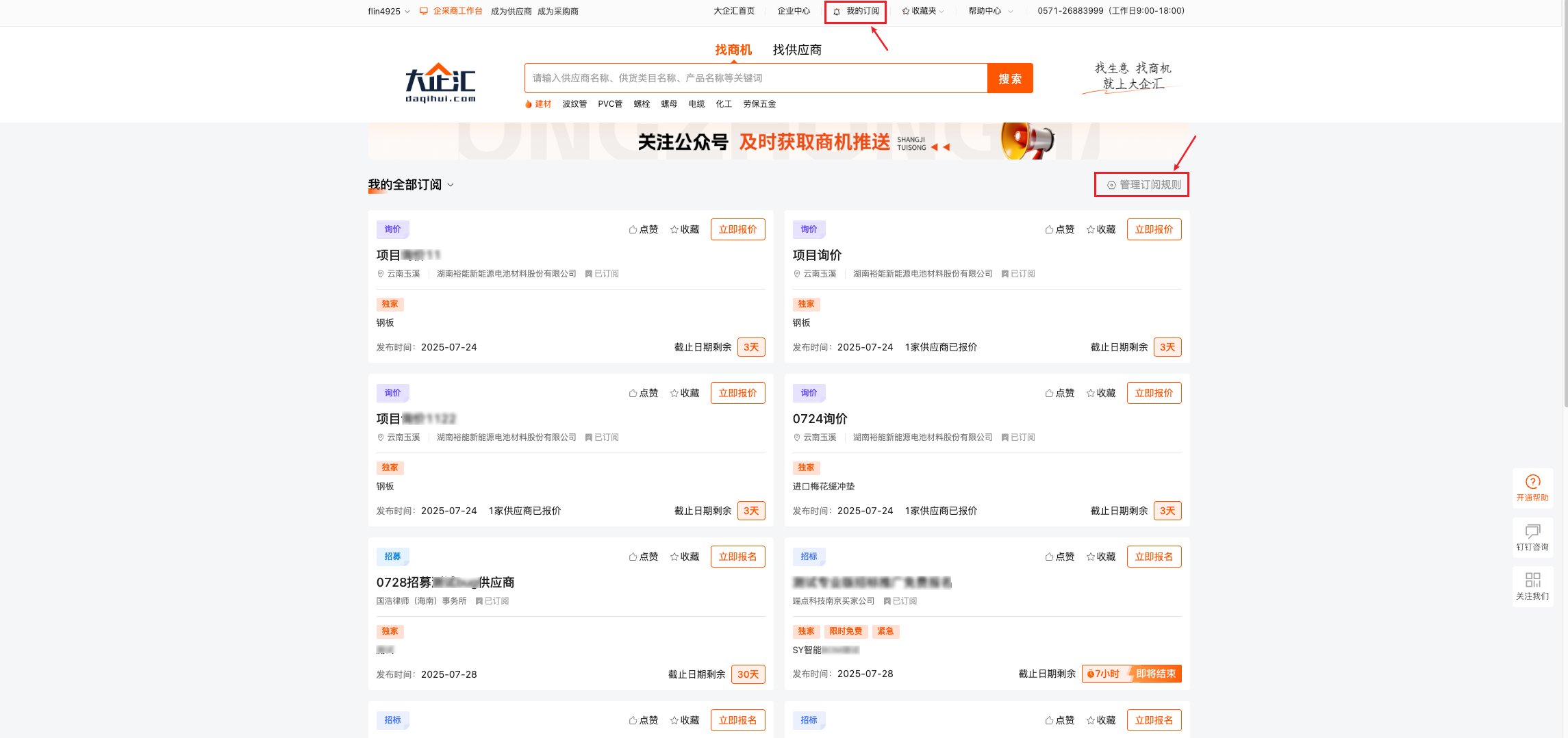This screenshot has width=1568, height=738.
Task: Click the orange 搜索 button
Action: [x=1010, y=78]
